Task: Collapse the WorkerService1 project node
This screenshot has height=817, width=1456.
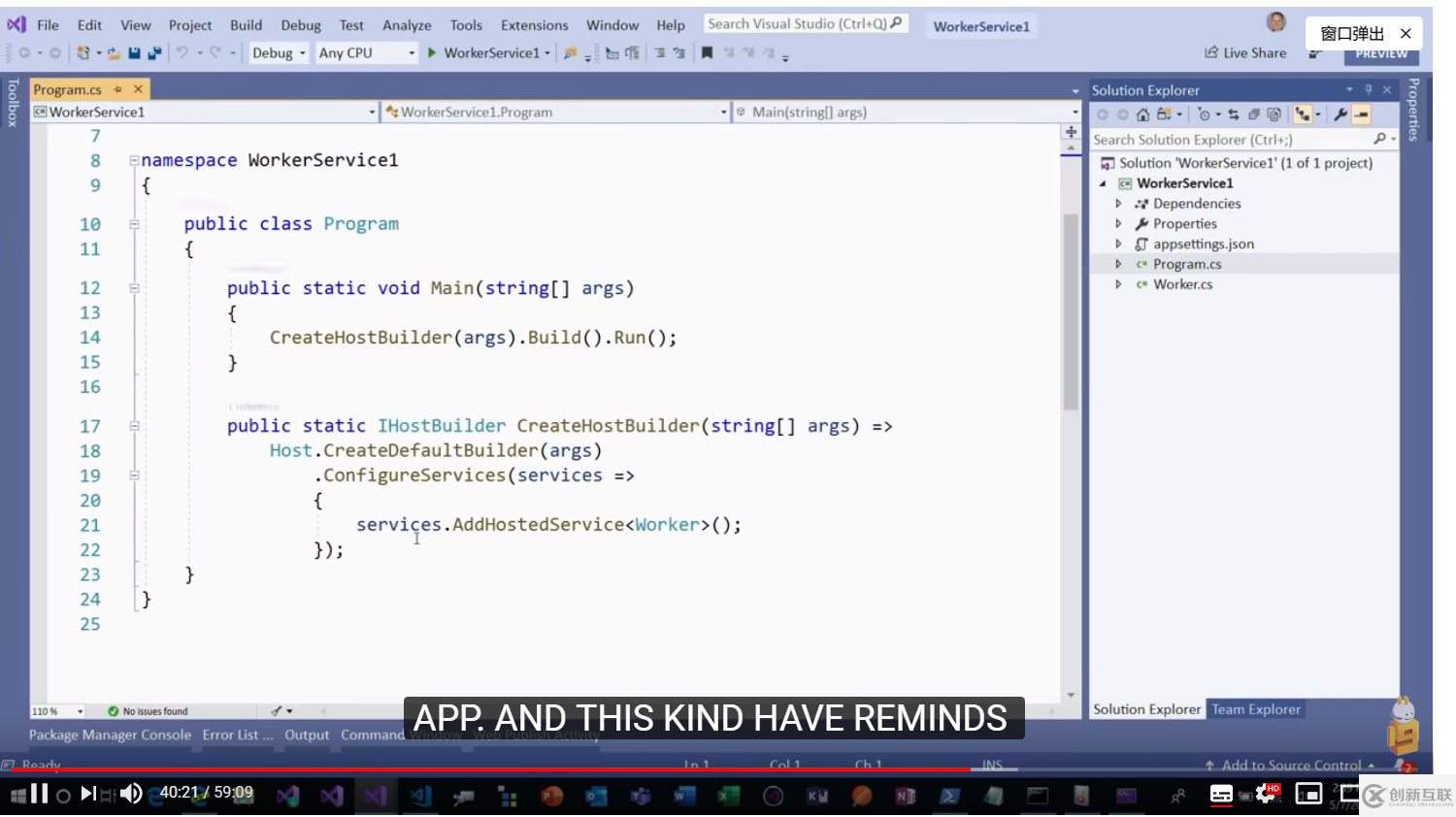Action: [x=1103, y=183]
